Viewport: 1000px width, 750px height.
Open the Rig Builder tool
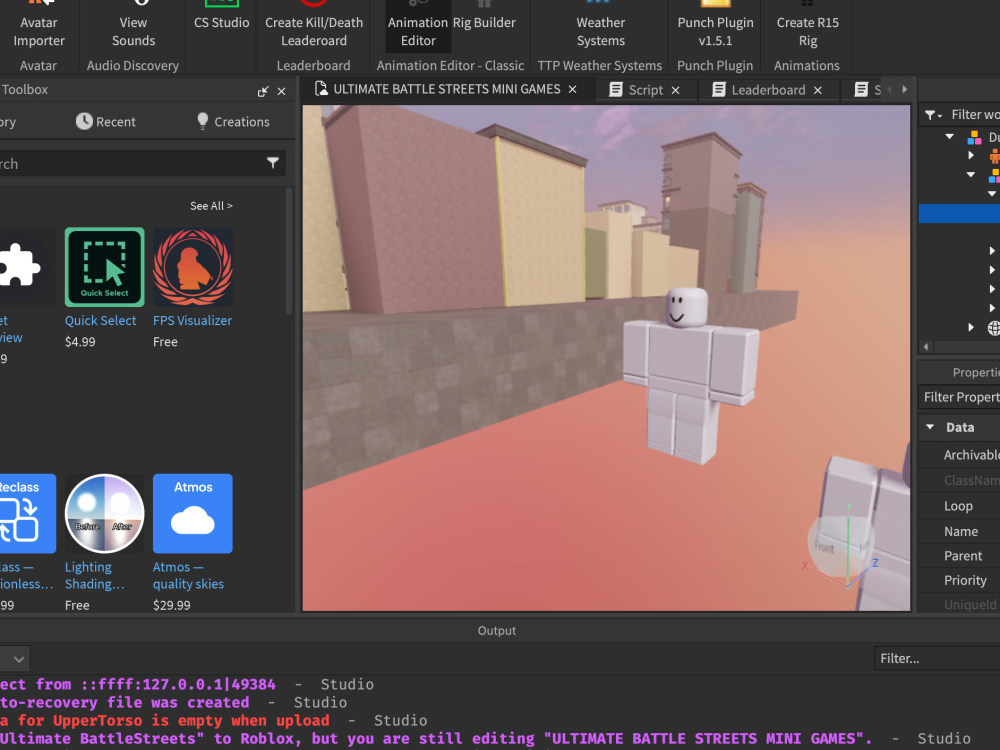pos(484,19)
